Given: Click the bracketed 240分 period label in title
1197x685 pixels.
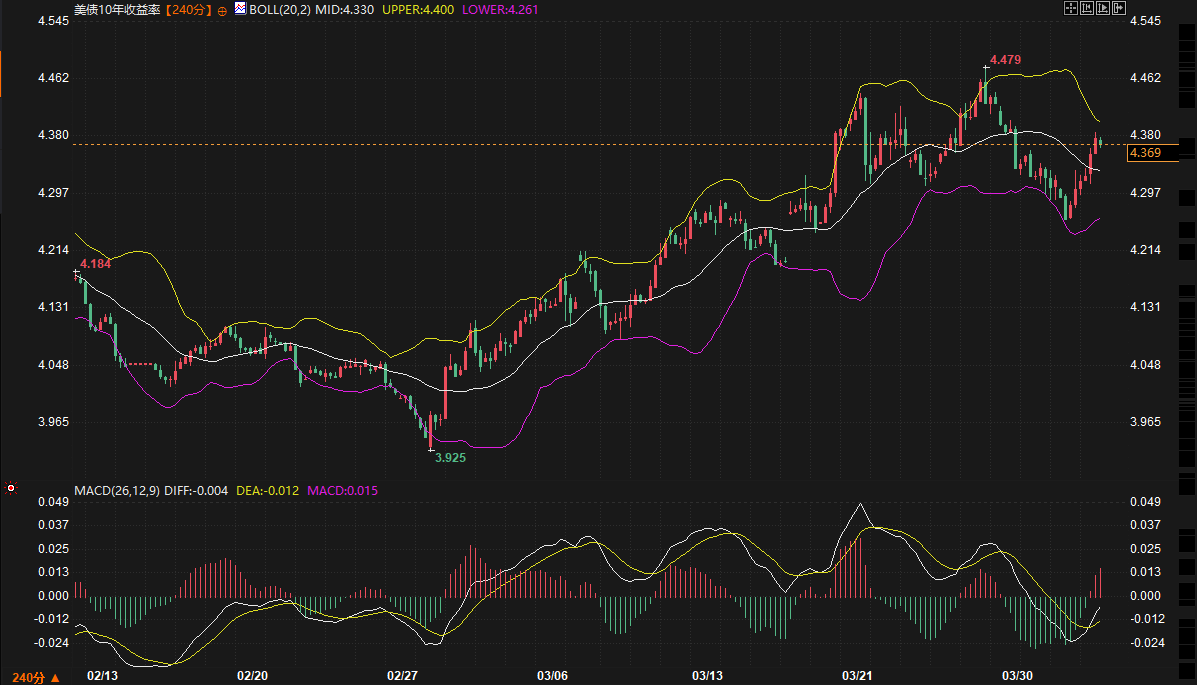Looking at the screenshot, I should tap(188, 9).
